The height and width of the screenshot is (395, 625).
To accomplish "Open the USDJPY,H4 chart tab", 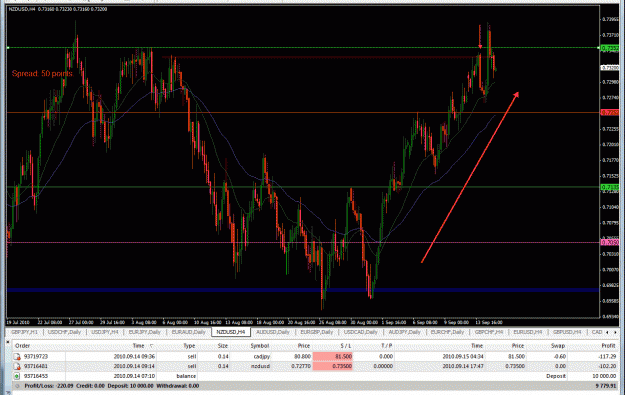I will click(x=105, y=332).
